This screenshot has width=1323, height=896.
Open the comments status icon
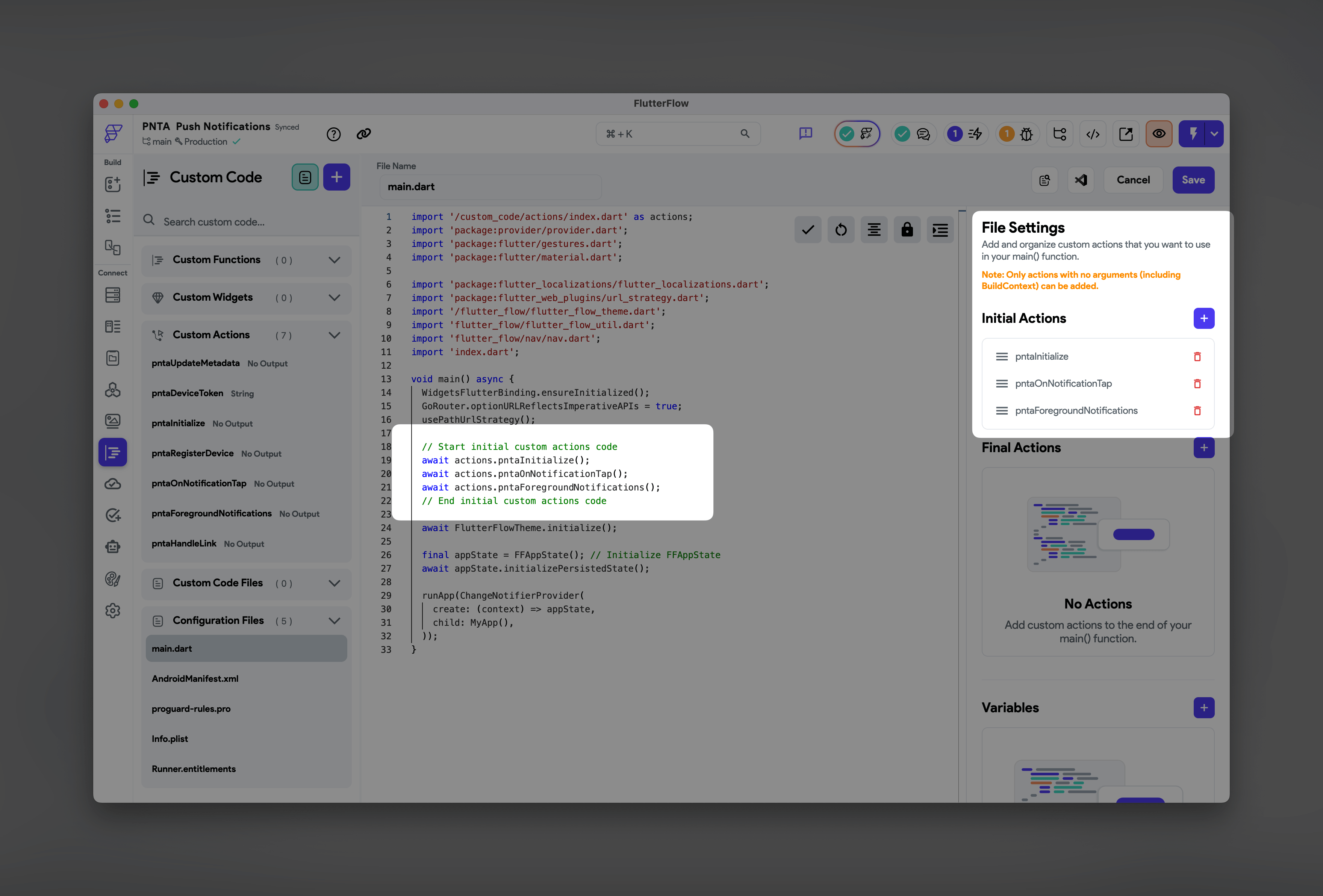coord(914,134)
